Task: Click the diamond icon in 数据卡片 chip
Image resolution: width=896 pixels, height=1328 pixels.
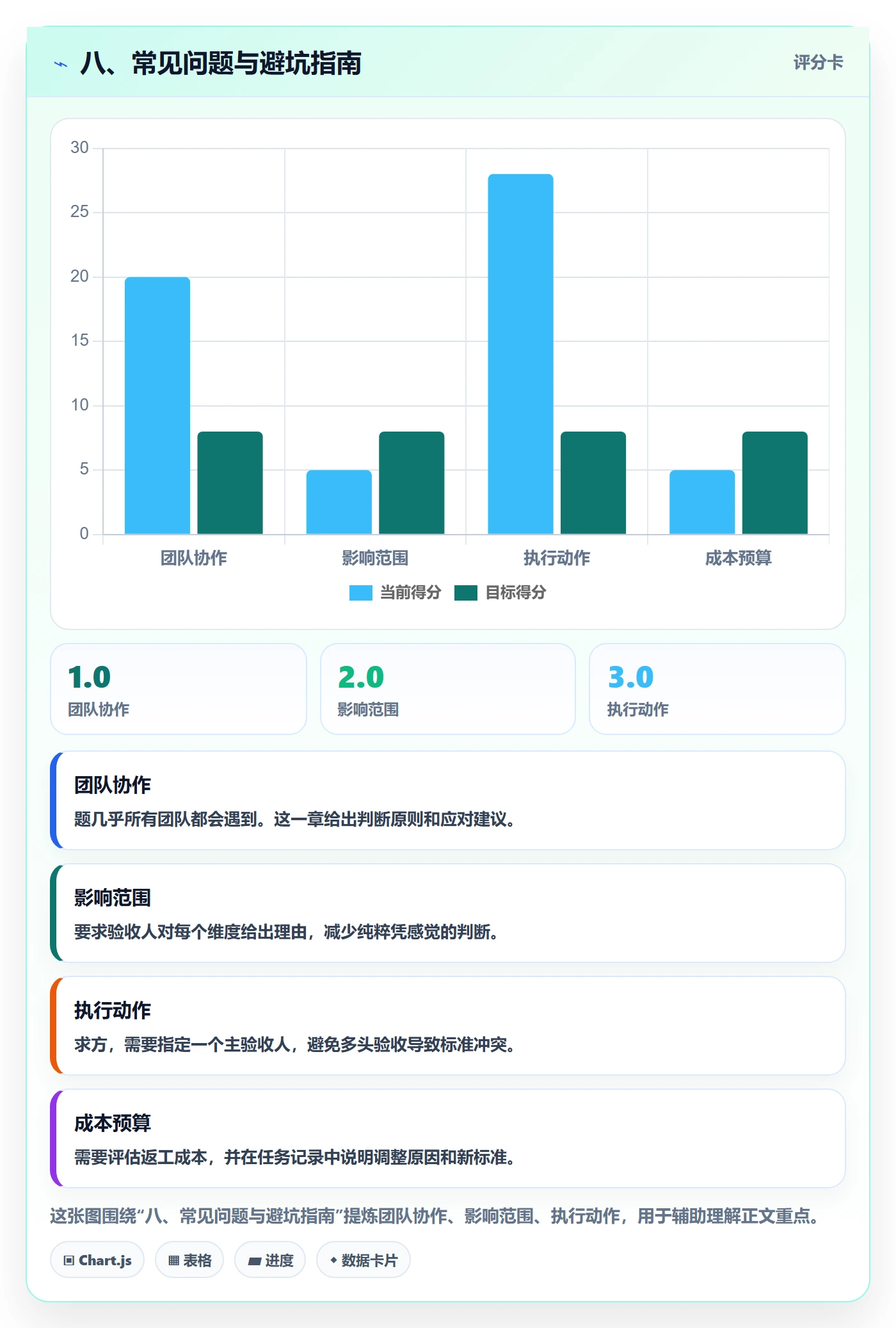Action: point(333,1260)
